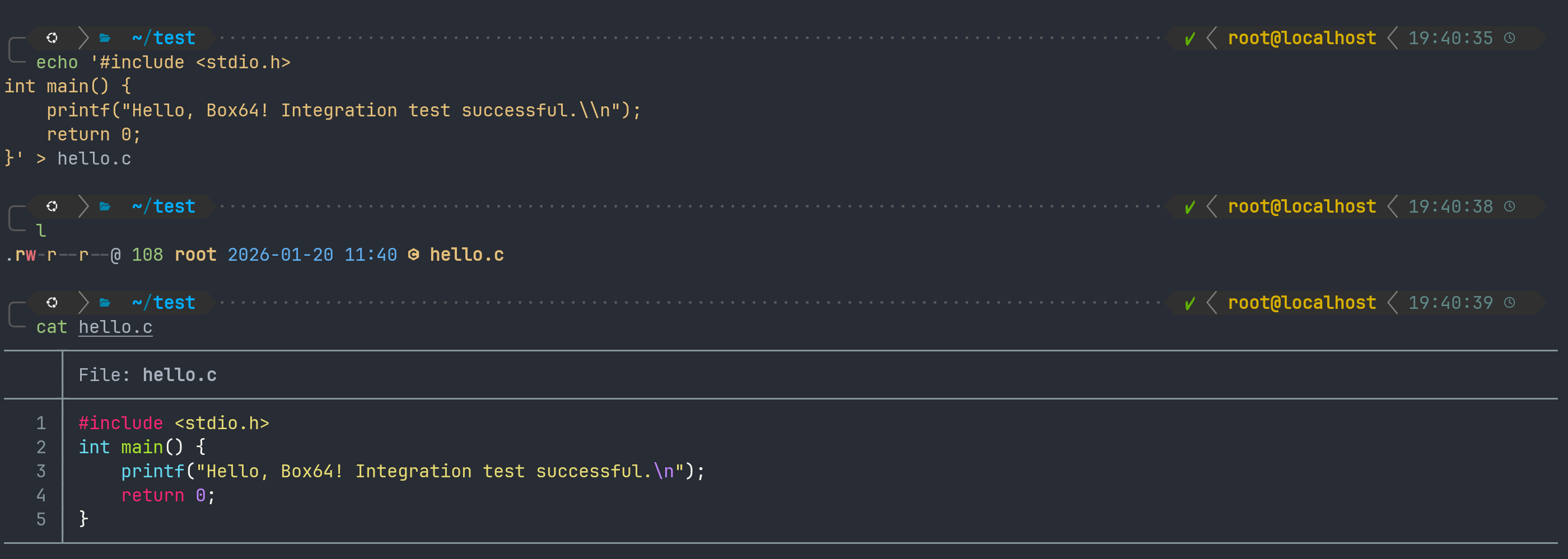Click the clock icon beside 19:40:39
Image resolution: width=1568 pixels, height=559 pixels.
1509,303
